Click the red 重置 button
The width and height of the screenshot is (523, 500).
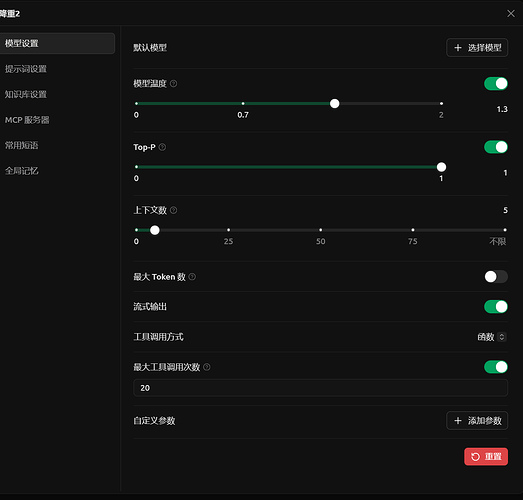click(486, 456)
